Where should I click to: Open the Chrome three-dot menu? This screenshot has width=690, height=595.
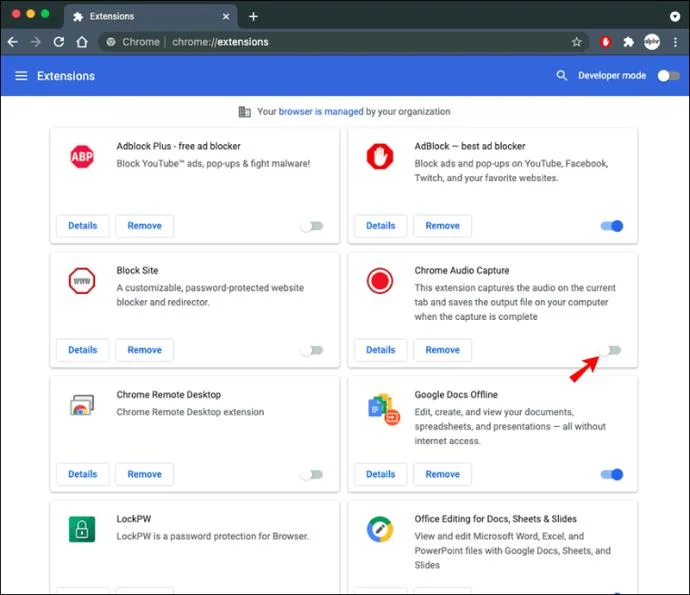675,42
